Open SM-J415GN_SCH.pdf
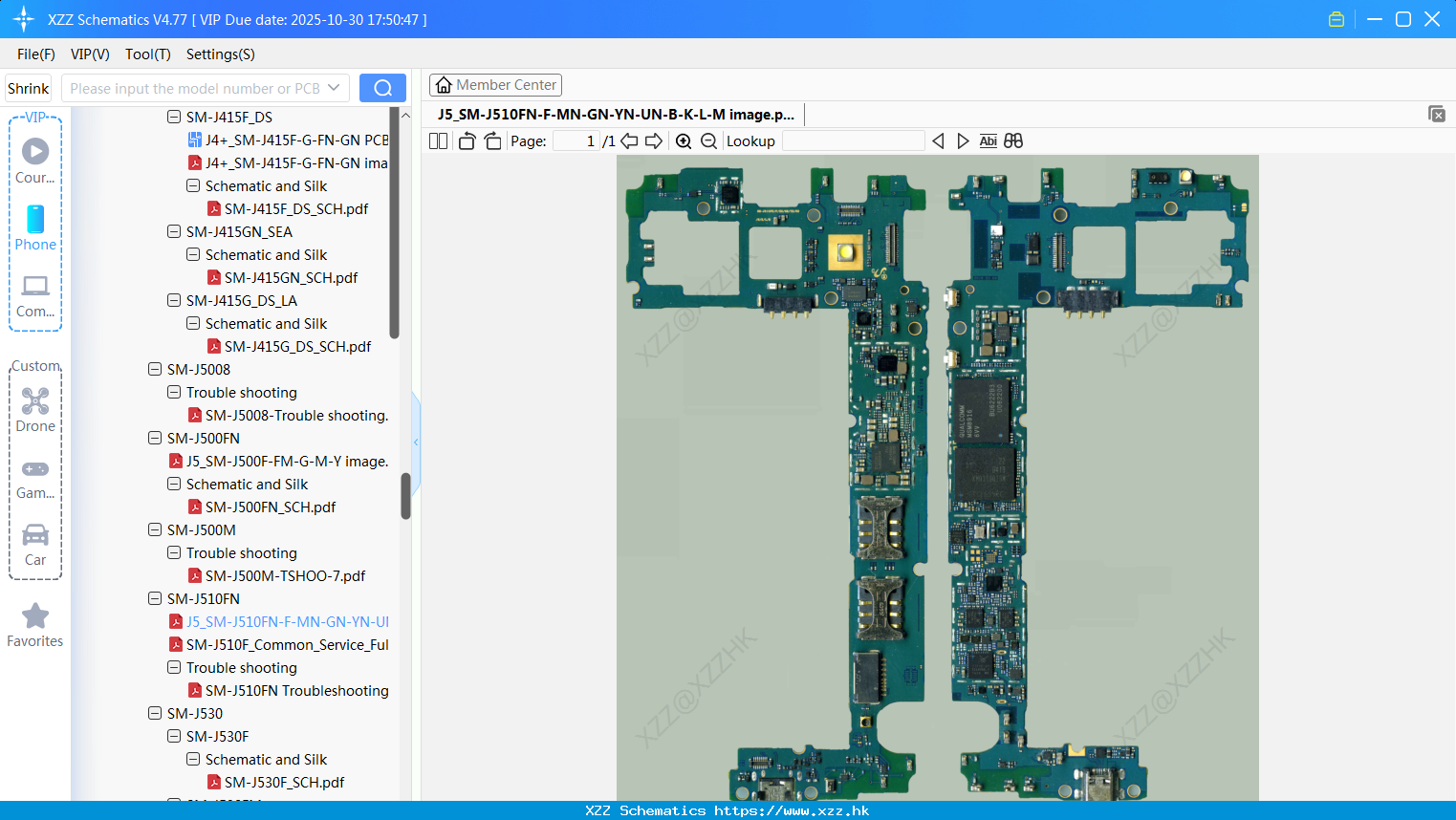Viewport: 1456px width, 820px height. [282, 277]
